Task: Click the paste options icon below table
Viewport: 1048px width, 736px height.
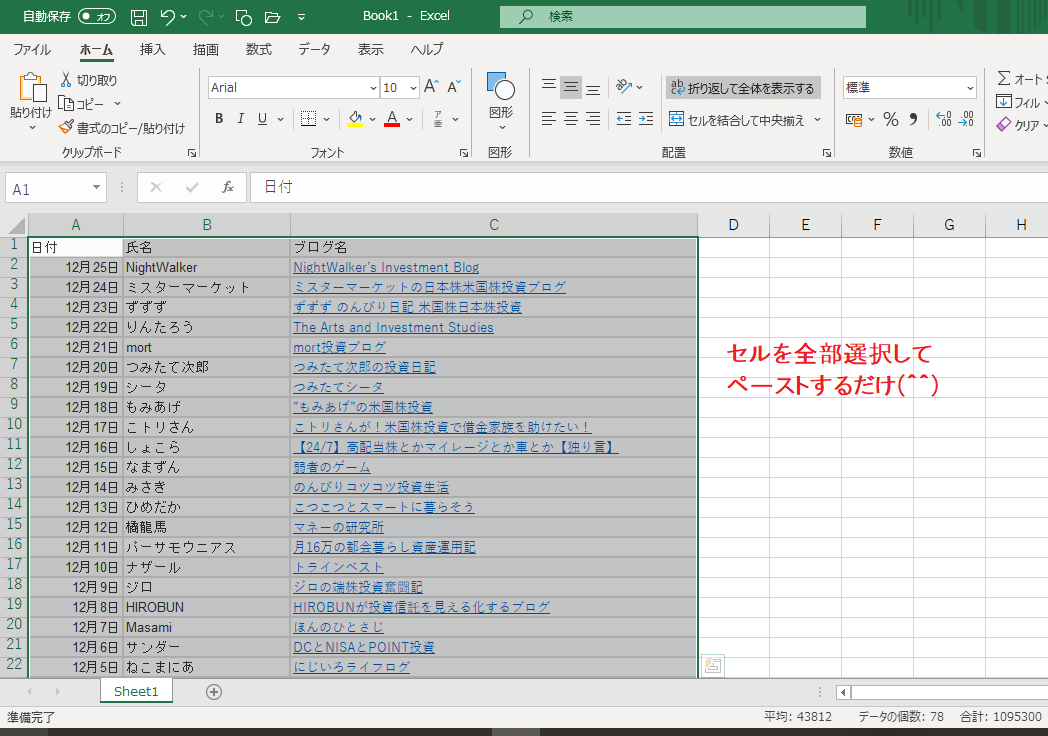Action: click(712, 665)
